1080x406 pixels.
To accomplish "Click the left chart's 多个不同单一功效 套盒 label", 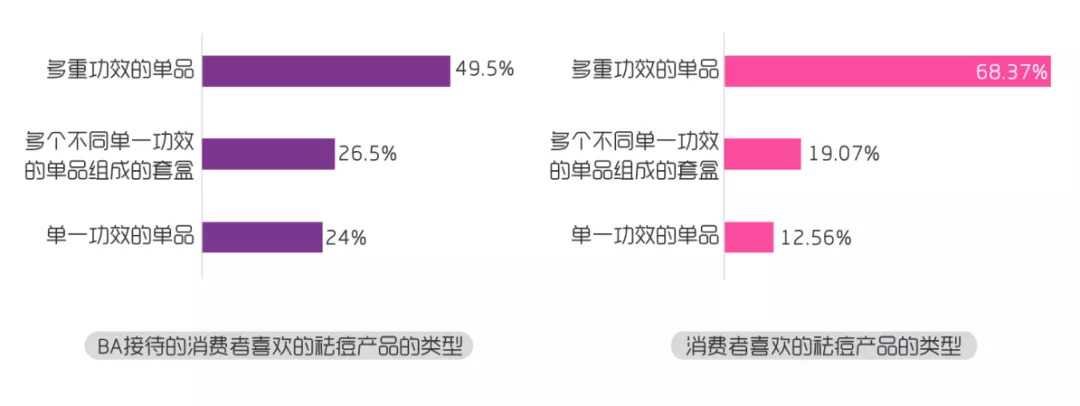I will (x=110, y=154).
